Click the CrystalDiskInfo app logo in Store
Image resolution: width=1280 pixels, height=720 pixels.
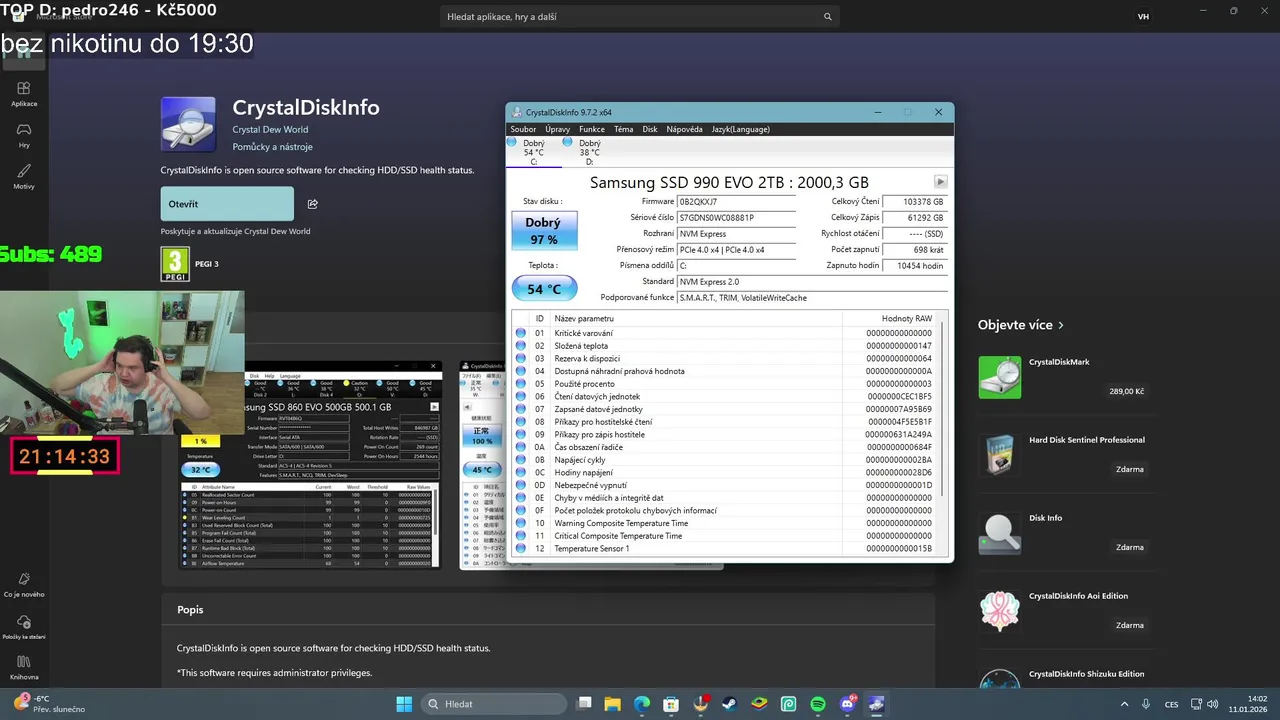point(188,124)
